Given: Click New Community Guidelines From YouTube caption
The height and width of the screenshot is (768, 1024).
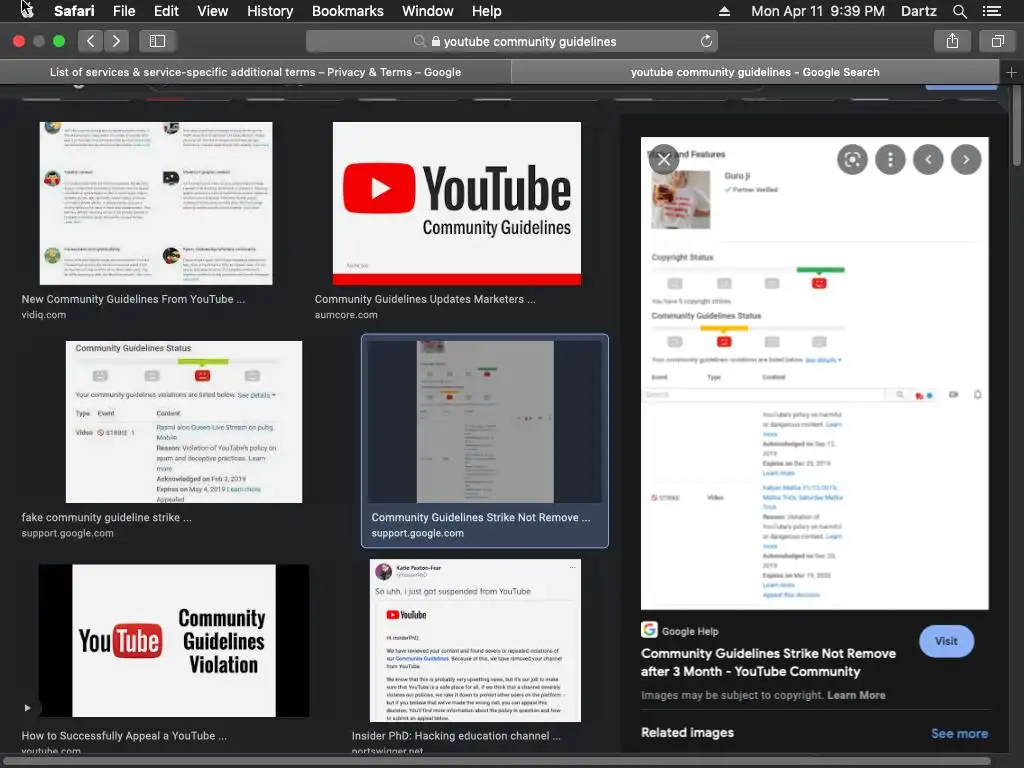Looking at the screenshot, I should [x=133, y=299].
